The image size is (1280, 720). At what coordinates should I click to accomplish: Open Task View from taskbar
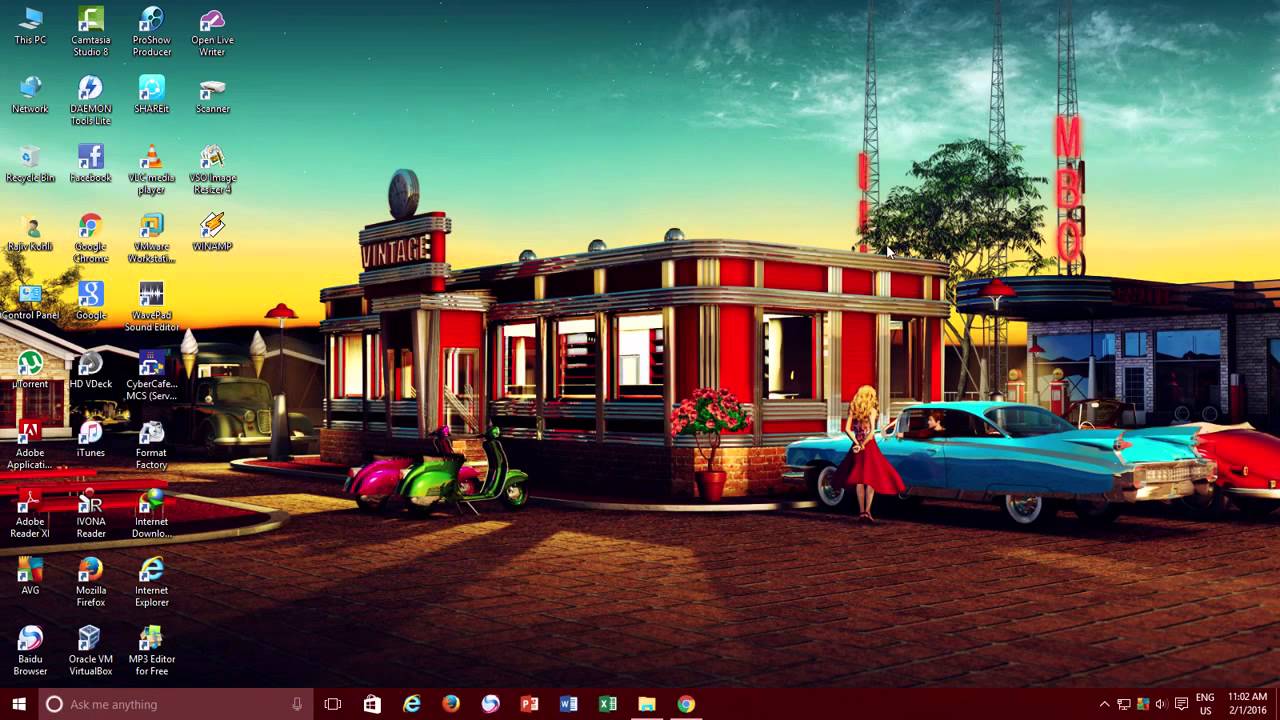(333, 704)
